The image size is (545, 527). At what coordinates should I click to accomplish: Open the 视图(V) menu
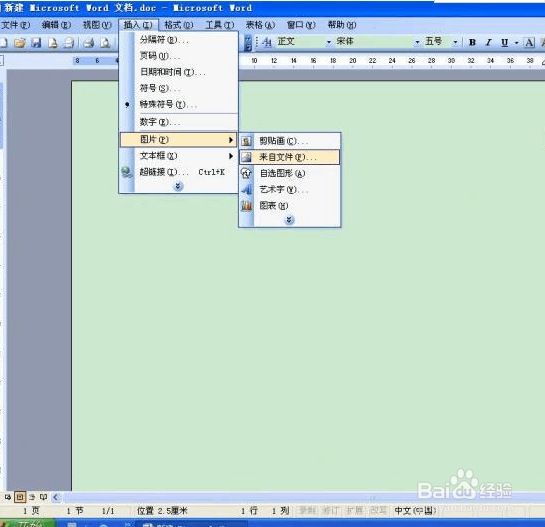pyautogui.click(x=97, y=25)
